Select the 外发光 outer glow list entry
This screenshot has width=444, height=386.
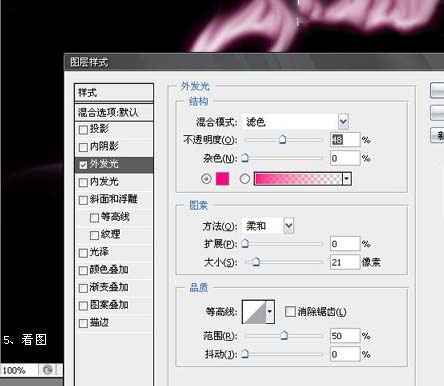(114, 165)
